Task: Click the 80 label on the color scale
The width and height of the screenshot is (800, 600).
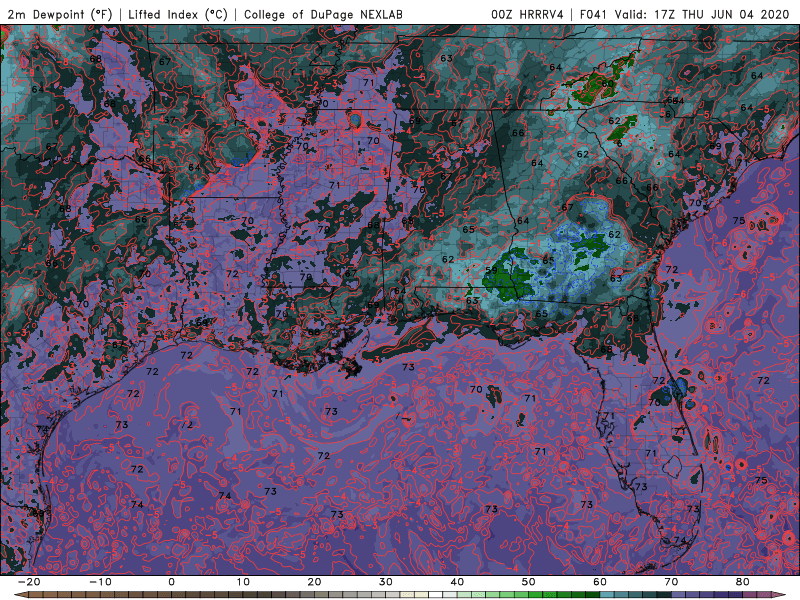Action: click(x=743, y=582)
